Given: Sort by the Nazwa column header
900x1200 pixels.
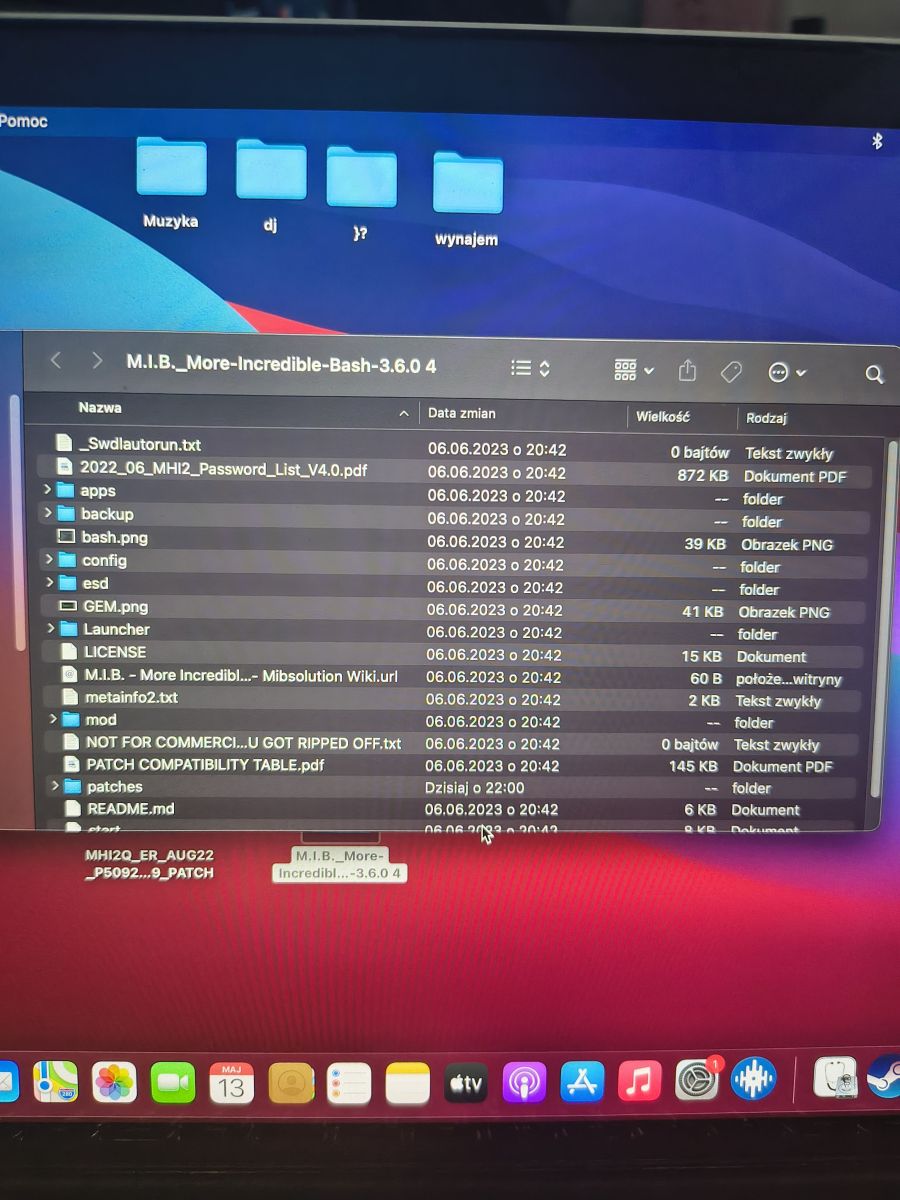Looking at the screenshot, I should [100, 408].
